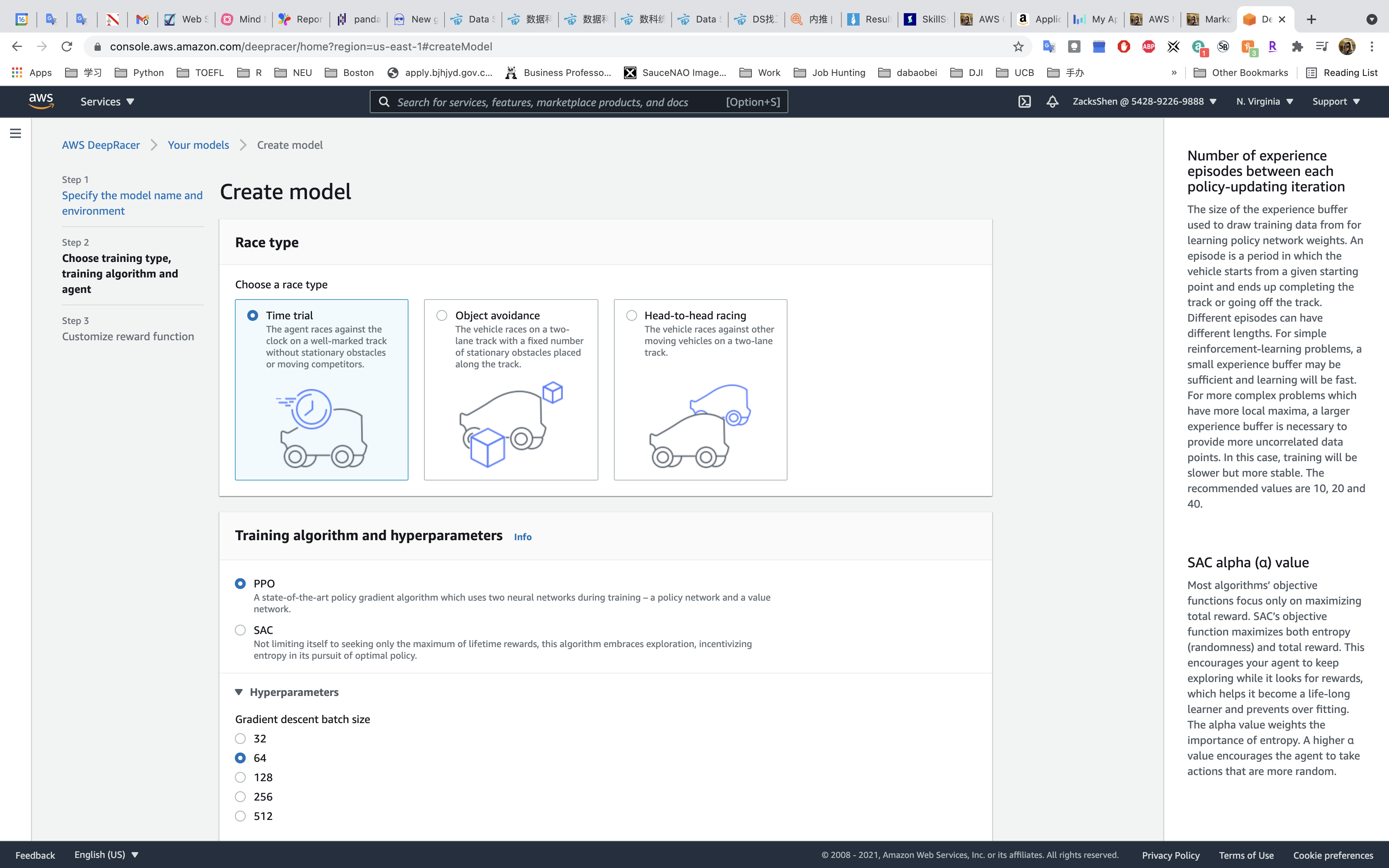Open the browser extensions puzzle icon
Viewport: 1389px width, 868px height.
pos(1297,46)
